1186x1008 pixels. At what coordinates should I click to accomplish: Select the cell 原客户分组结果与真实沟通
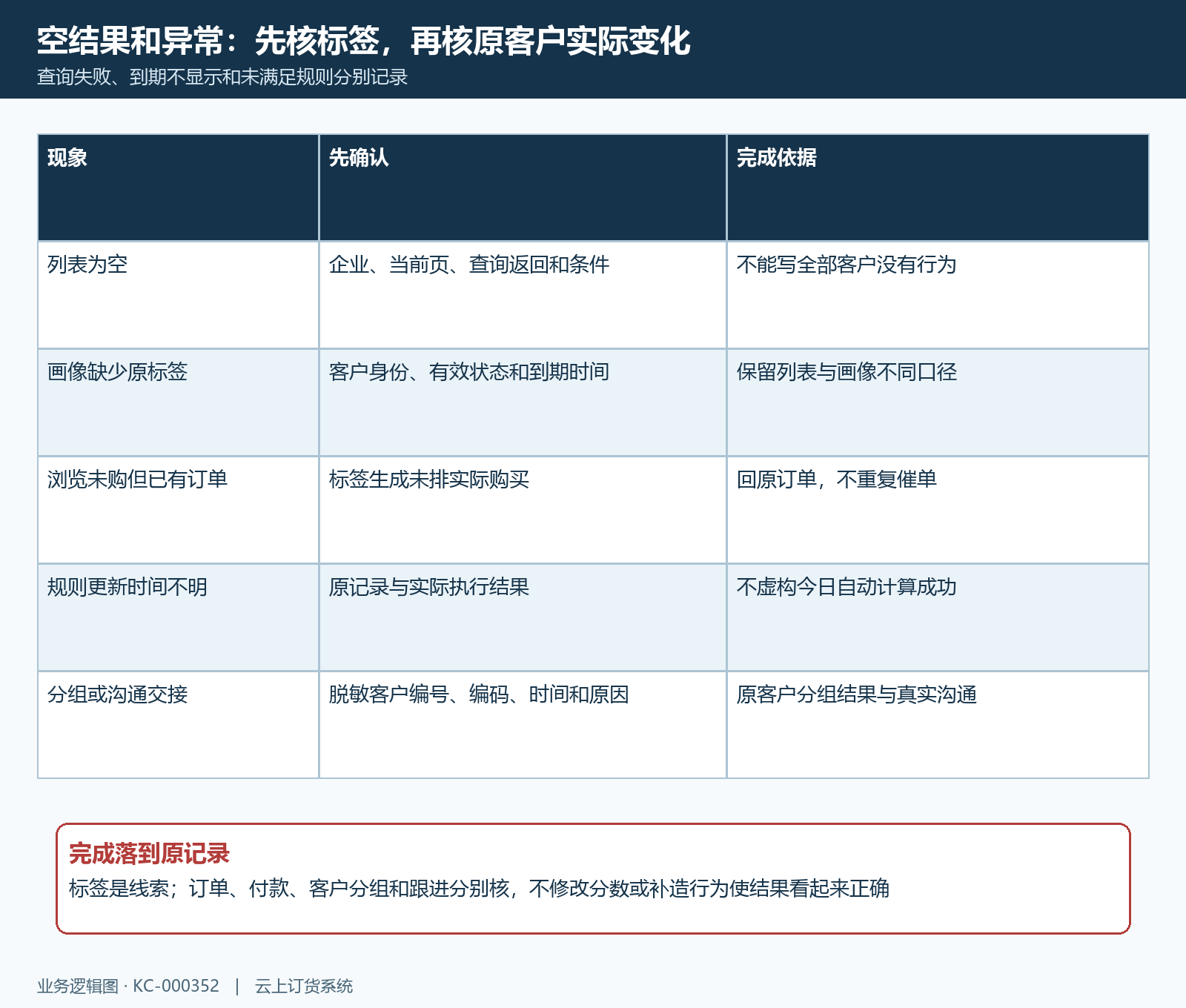click(938, 725)
